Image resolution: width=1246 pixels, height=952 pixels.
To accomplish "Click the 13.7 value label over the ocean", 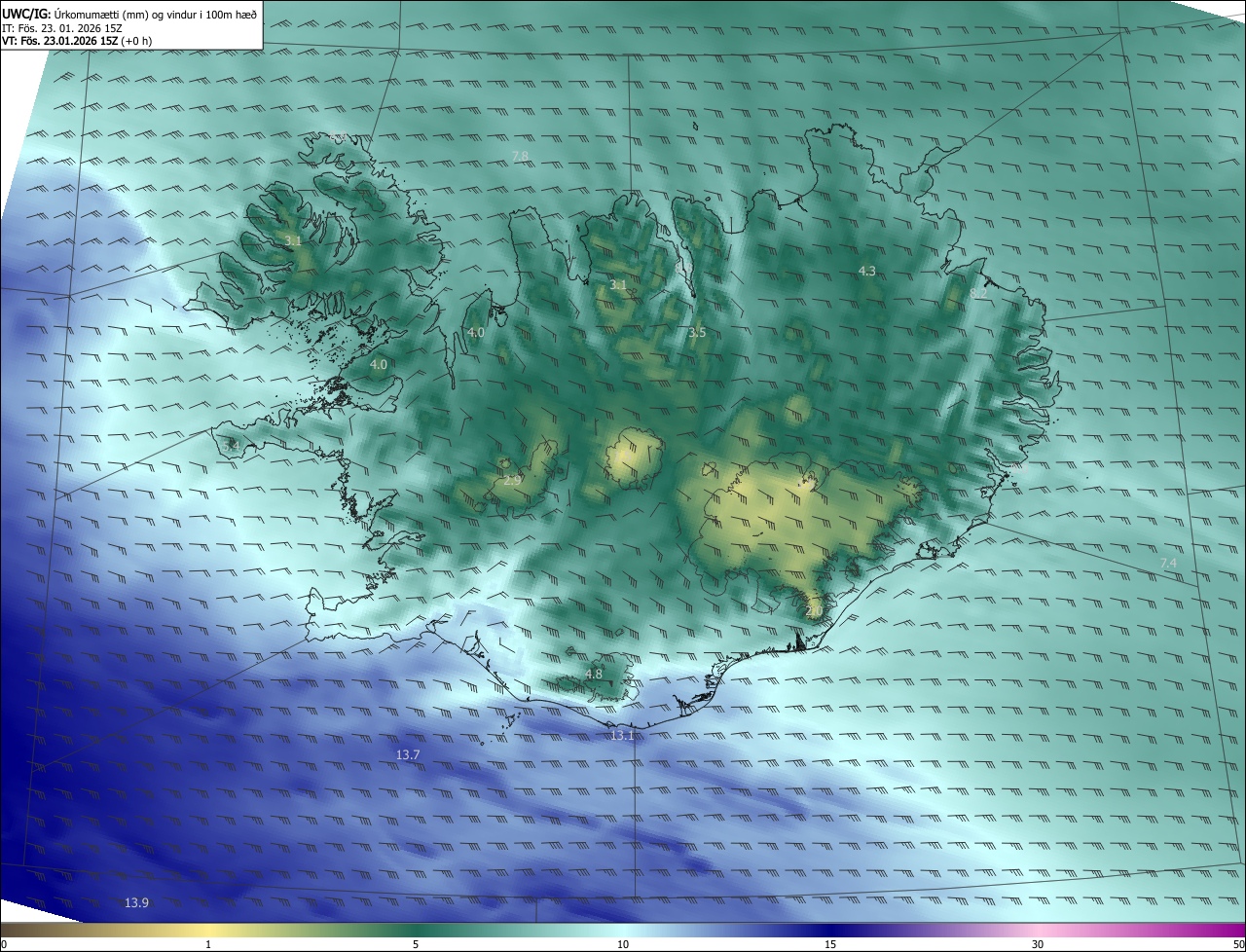I will tap(408, 755).
